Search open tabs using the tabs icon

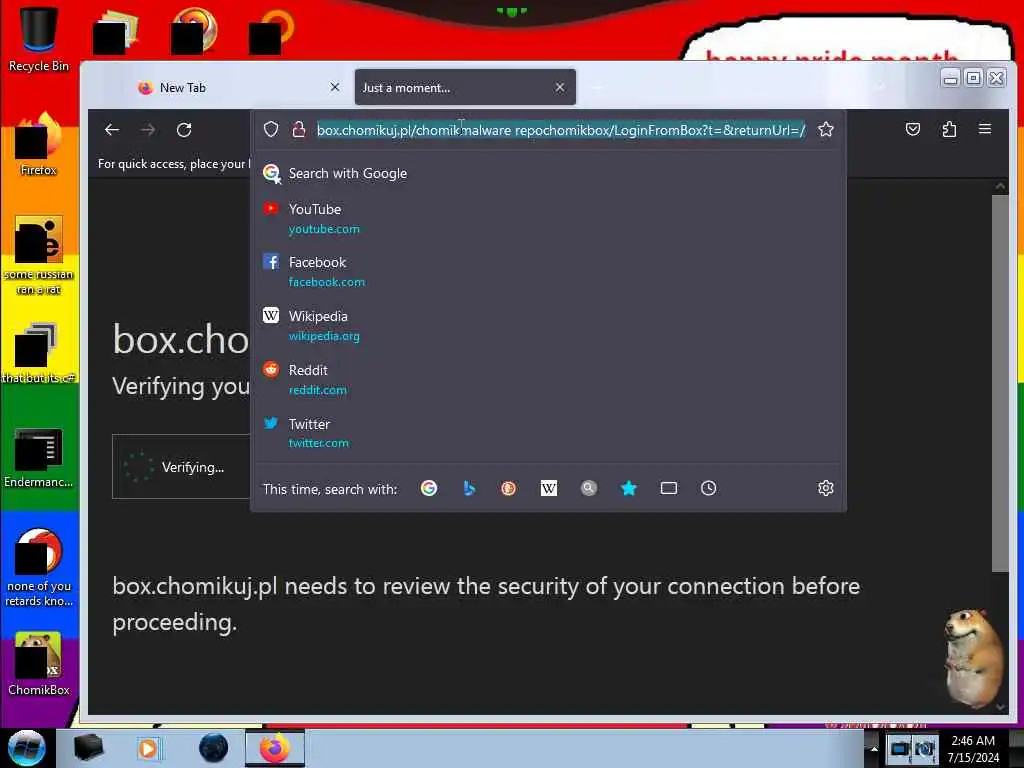(x=669, y=488)
